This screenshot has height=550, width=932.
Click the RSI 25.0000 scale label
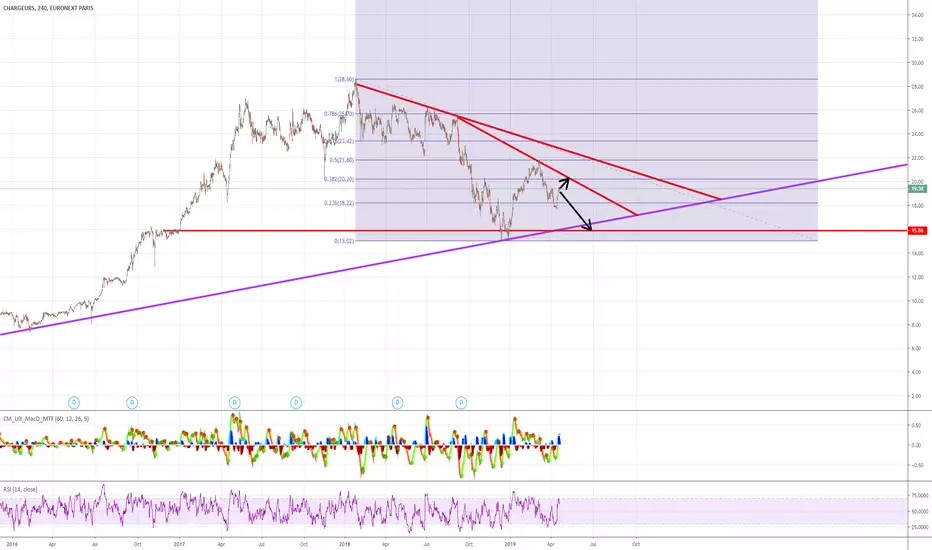[x=919, y=527]
